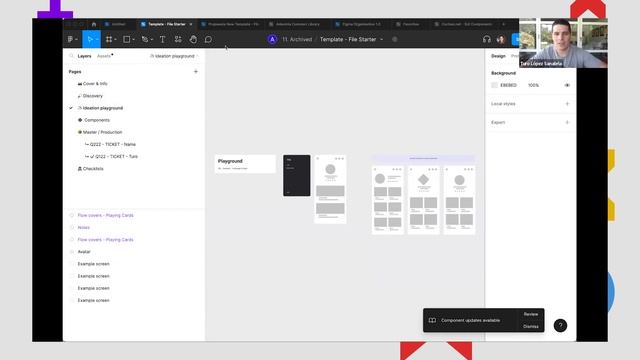Click the Local styles label
Viewport: 640px width, 360px height.
click(503, 104)
